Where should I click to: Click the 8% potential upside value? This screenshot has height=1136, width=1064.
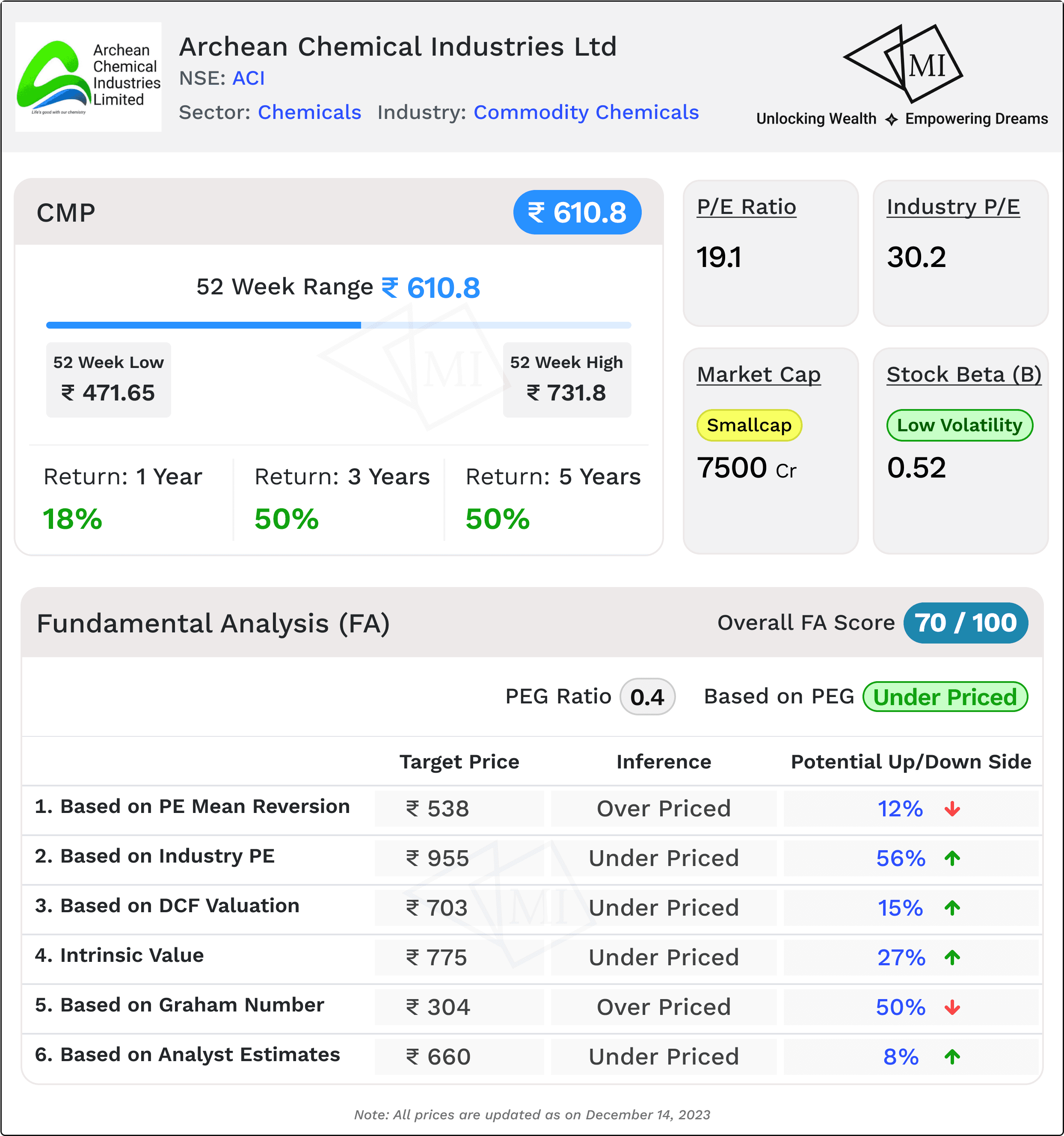[901, 1058]
